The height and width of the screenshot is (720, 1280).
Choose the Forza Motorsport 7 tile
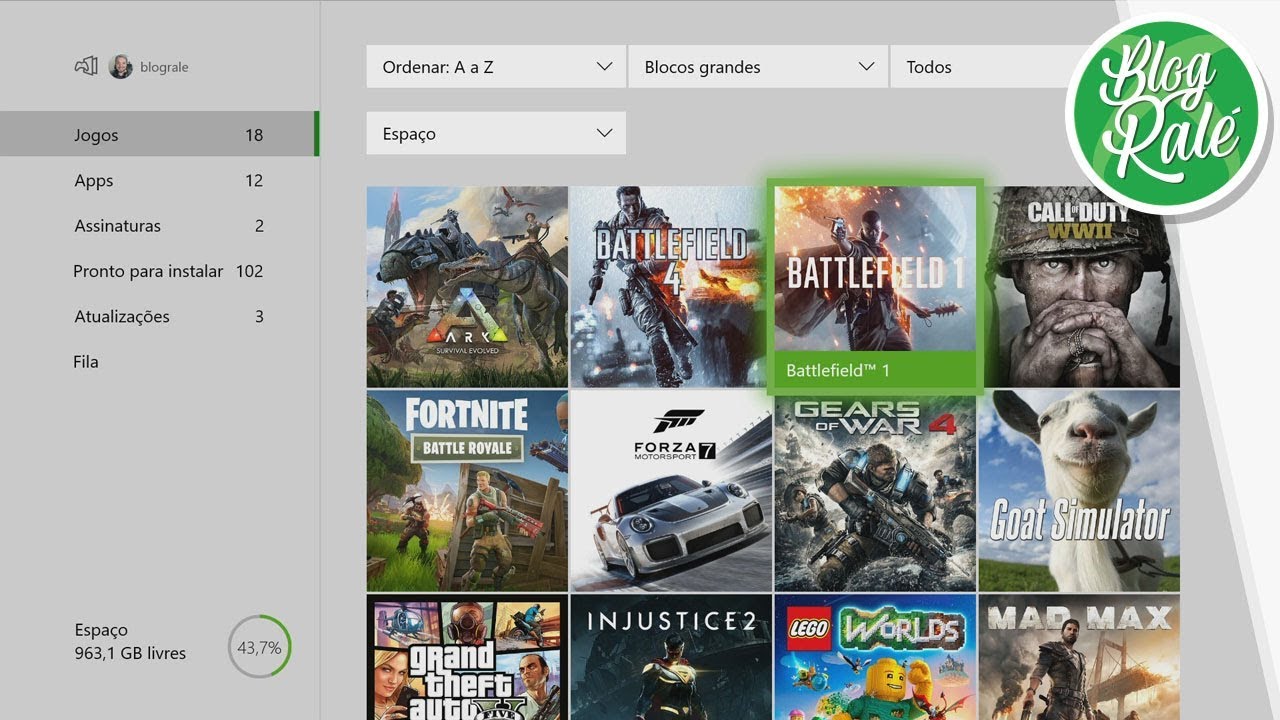tap(671, 491)
